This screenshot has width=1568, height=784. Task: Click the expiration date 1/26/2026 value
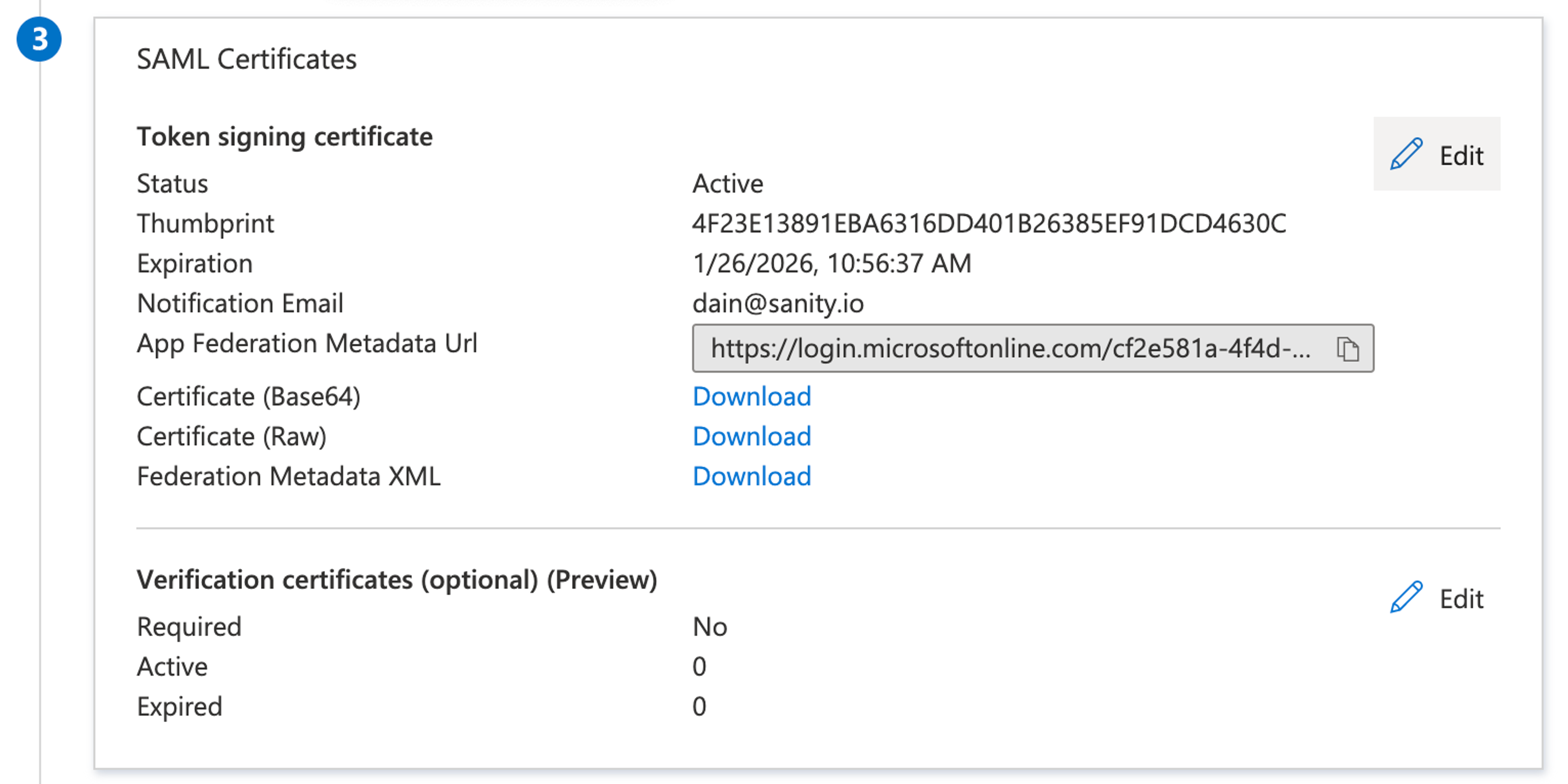click(831, 263)
